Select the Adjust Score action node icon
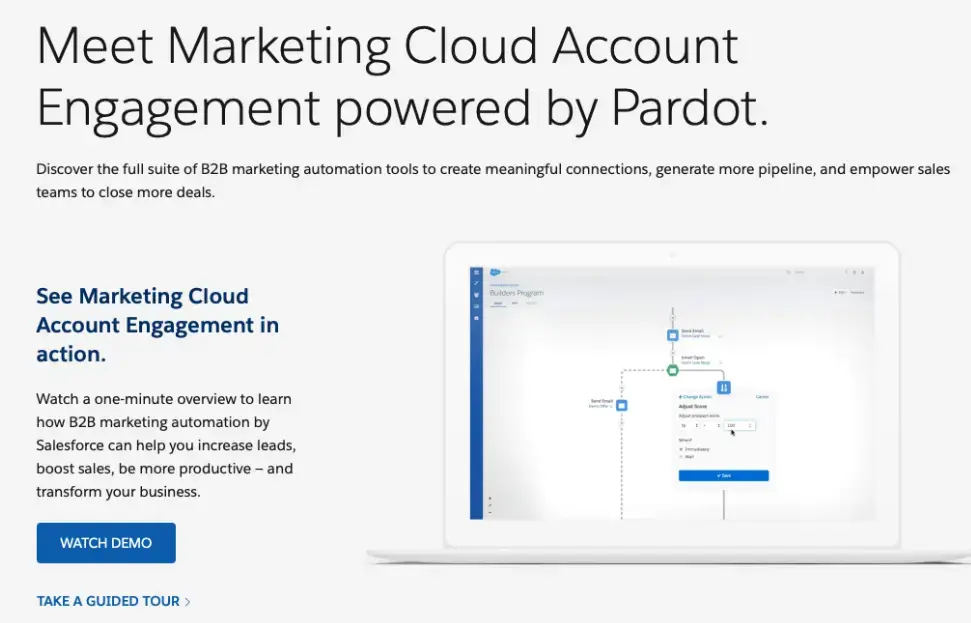Screen dimensions: 971x623 pyautogui.click(x=723, y=387)
